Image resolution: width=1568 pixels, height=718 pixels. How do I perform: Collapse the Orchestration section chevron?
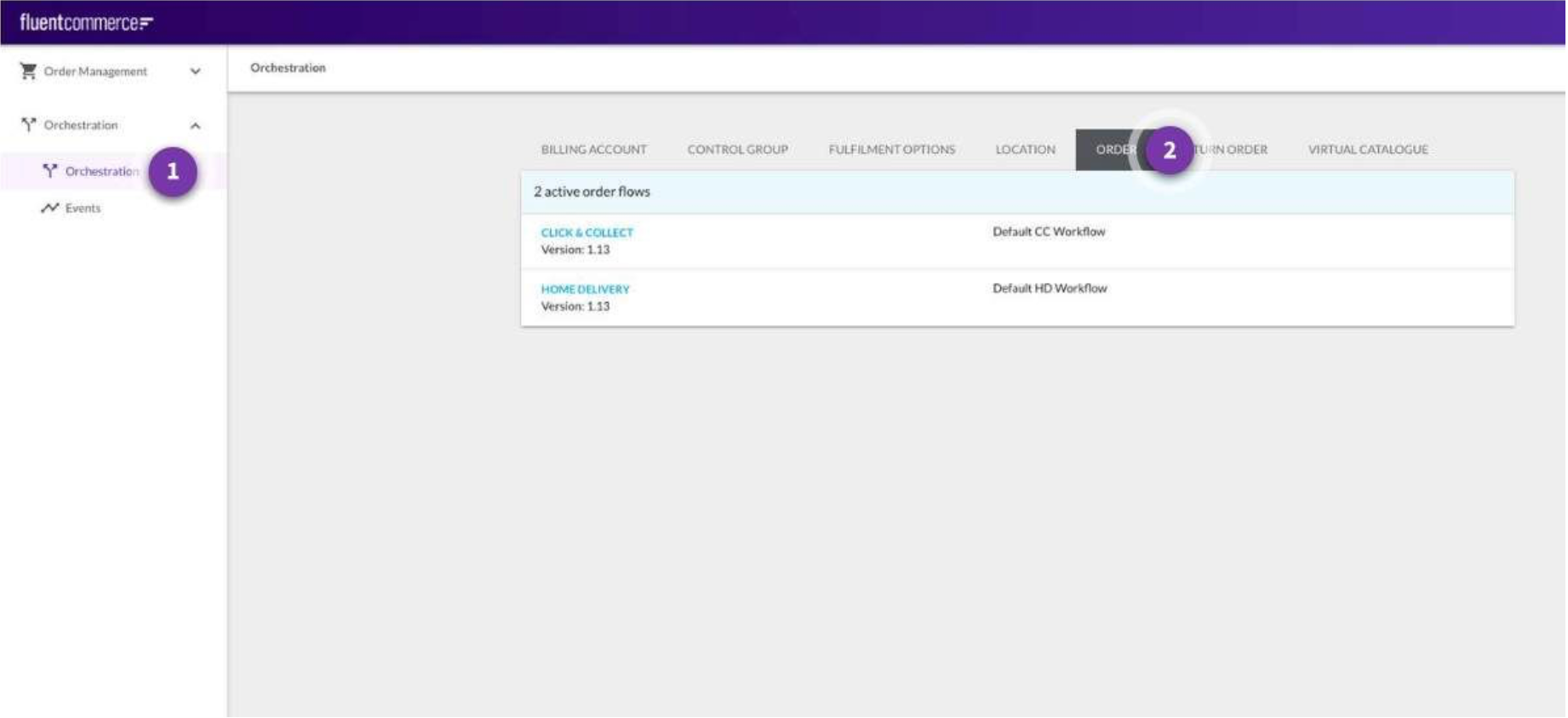click(195, 126)
